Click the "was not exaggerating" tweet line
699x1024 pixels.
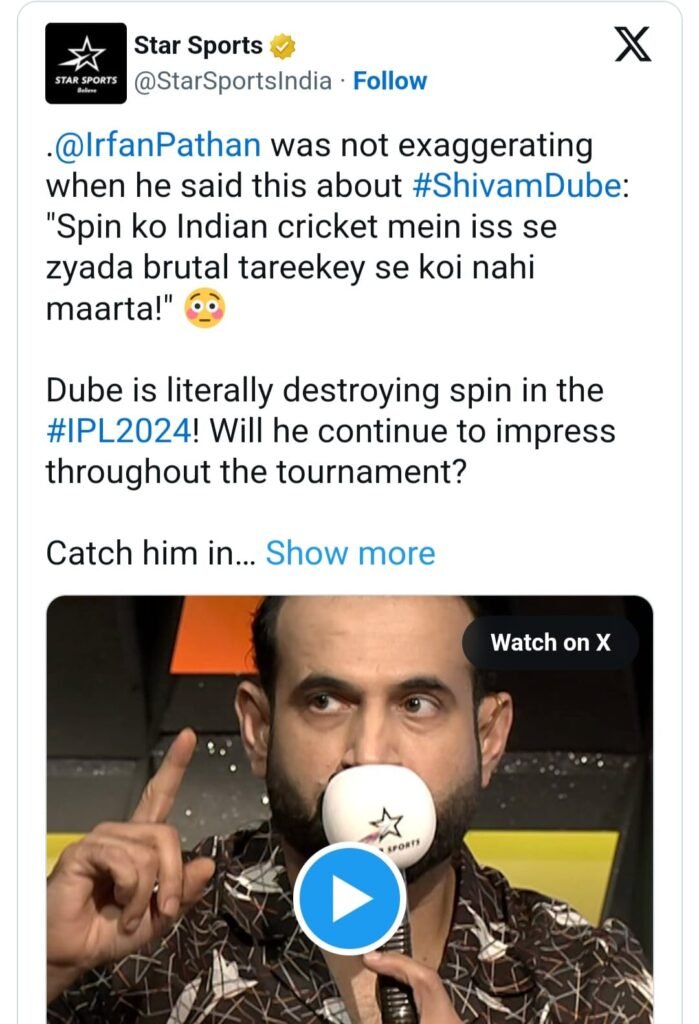coord(319,145)
